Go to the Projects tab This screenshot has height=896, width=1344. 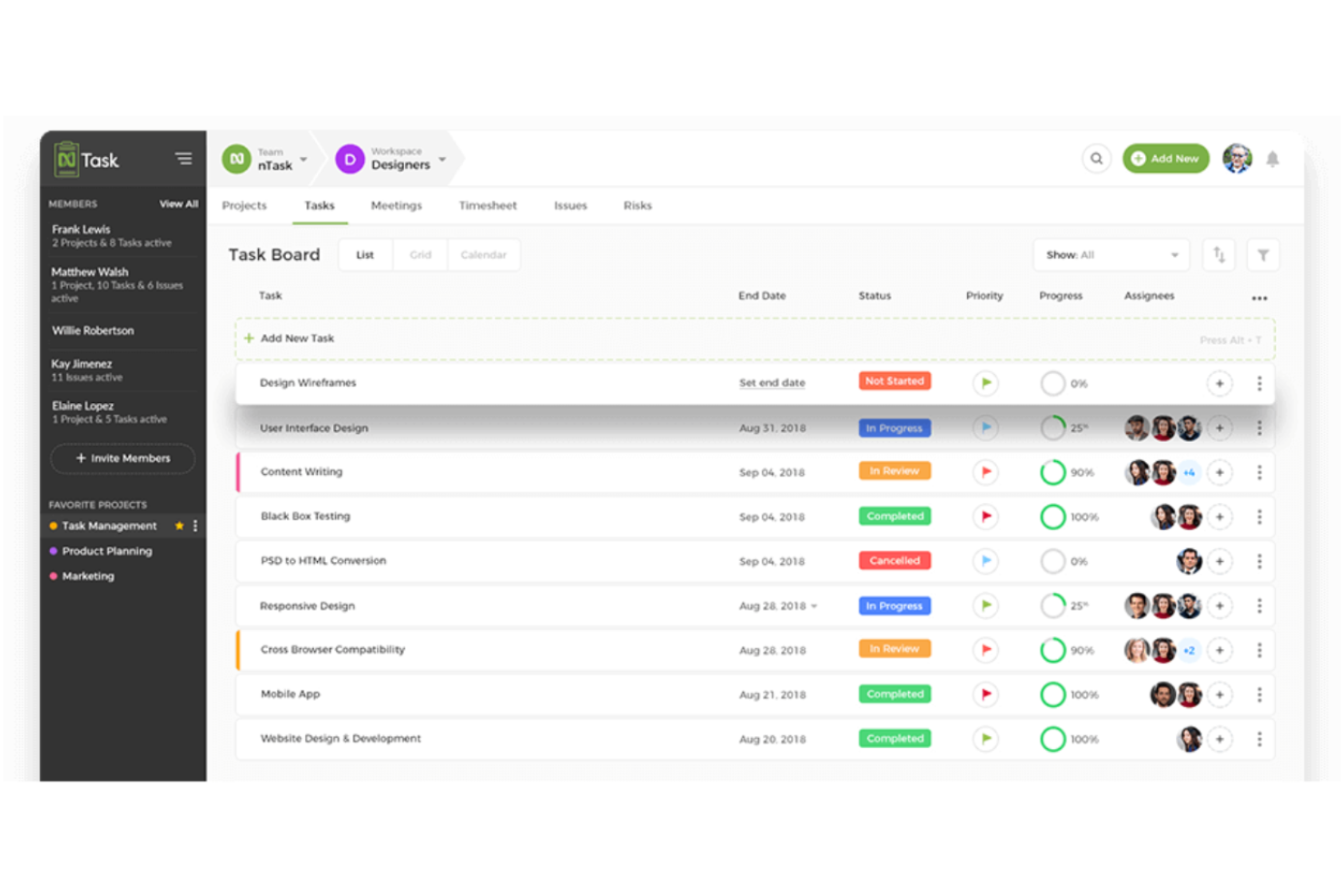click(x=244, y=206)
